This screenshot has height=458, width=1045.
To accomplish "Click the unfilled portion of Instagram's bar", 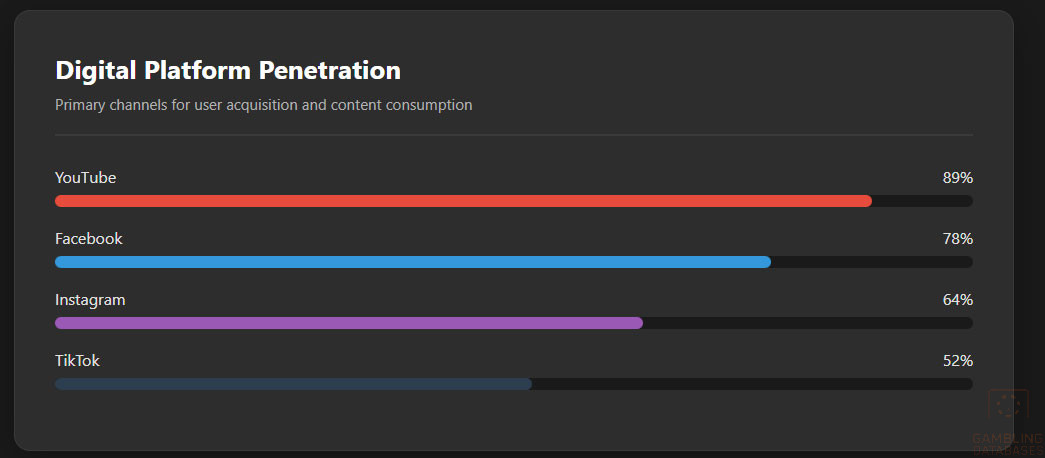I will pos(808,323).
